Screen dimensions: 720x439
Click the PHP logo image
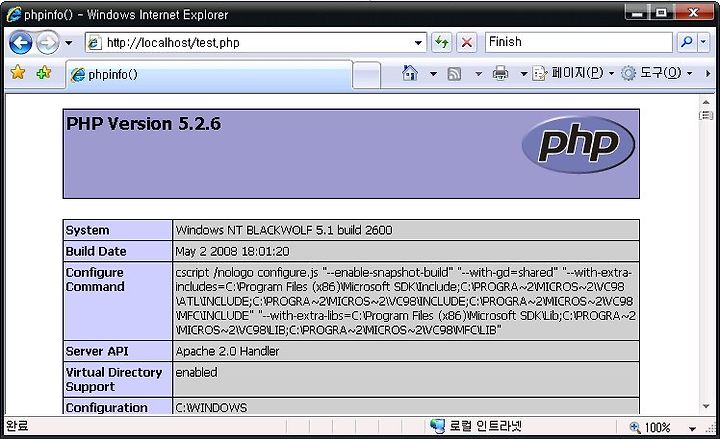coord(579,144)
